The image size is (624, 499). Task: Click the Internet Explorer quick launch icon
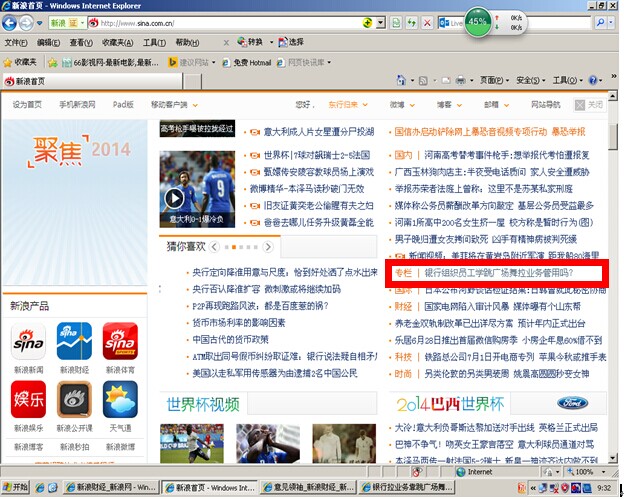40,487
